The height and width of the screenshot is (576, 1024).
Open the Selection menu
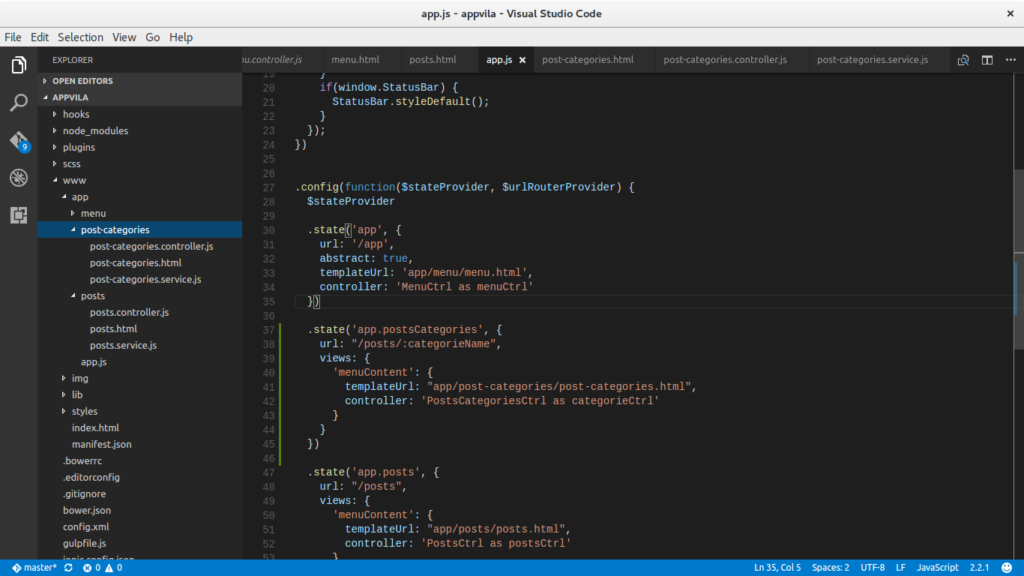[80, 37]
